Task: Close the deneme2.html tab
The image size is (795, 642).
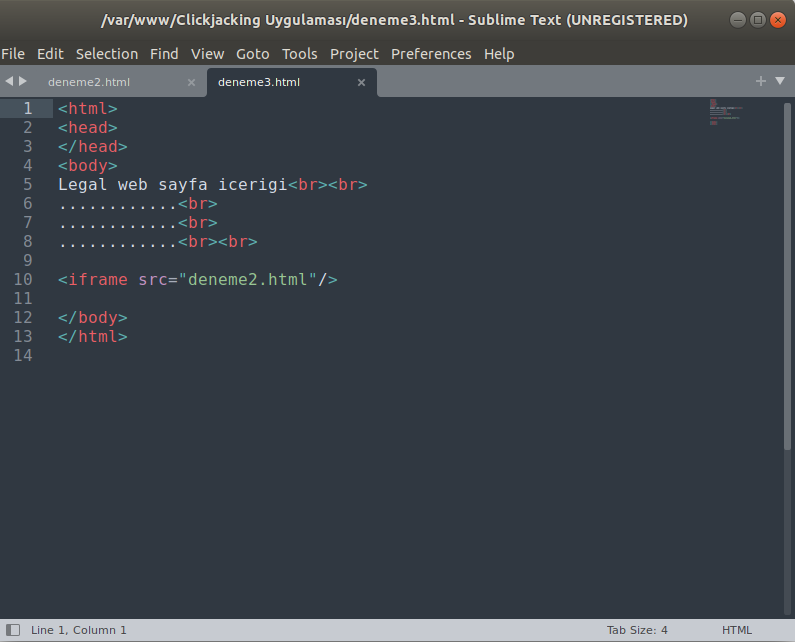Action: (192, 82)
